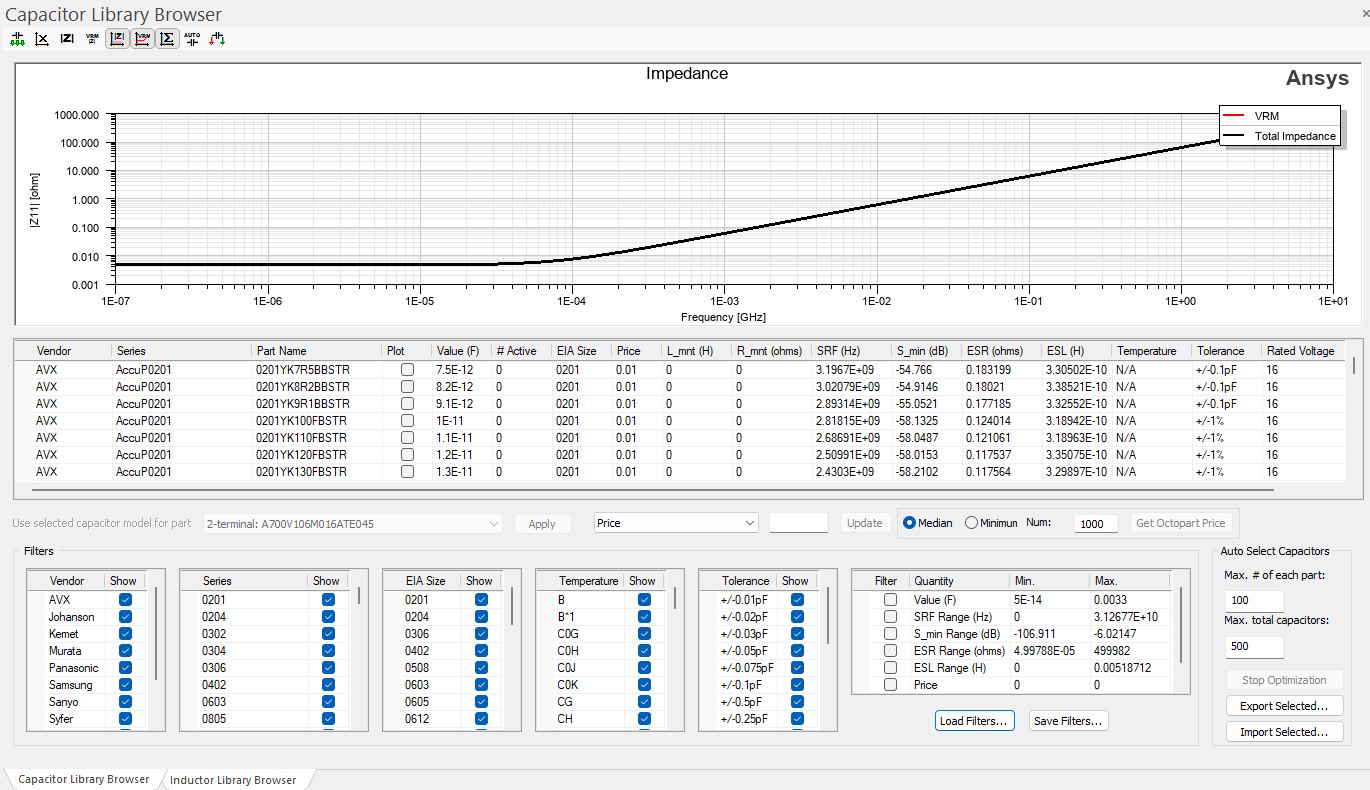Click the Load Filters button
Viewport: 1370px width, 790px height.
975,721
